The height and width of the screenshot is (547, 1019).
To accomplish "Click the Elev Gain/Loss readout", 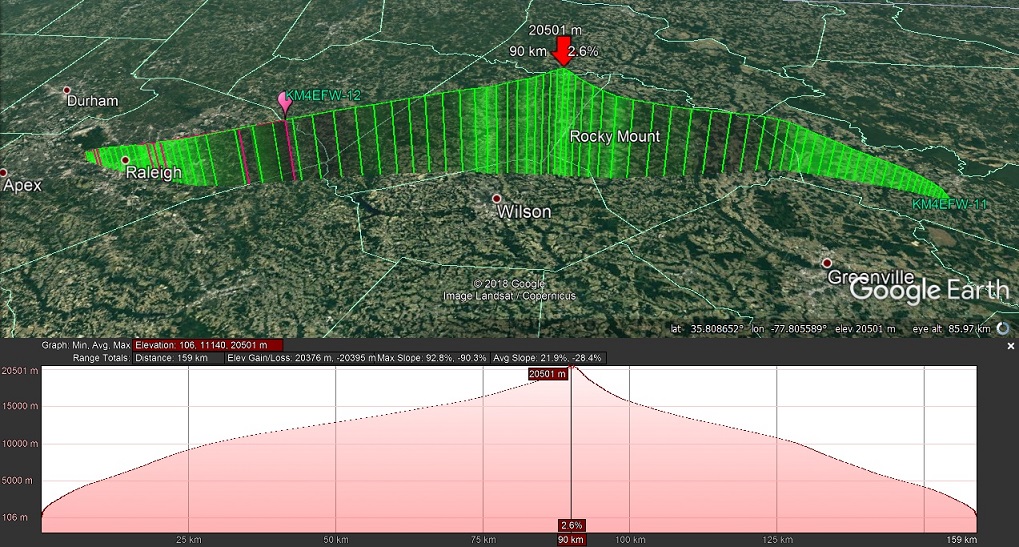I will 300,357.
